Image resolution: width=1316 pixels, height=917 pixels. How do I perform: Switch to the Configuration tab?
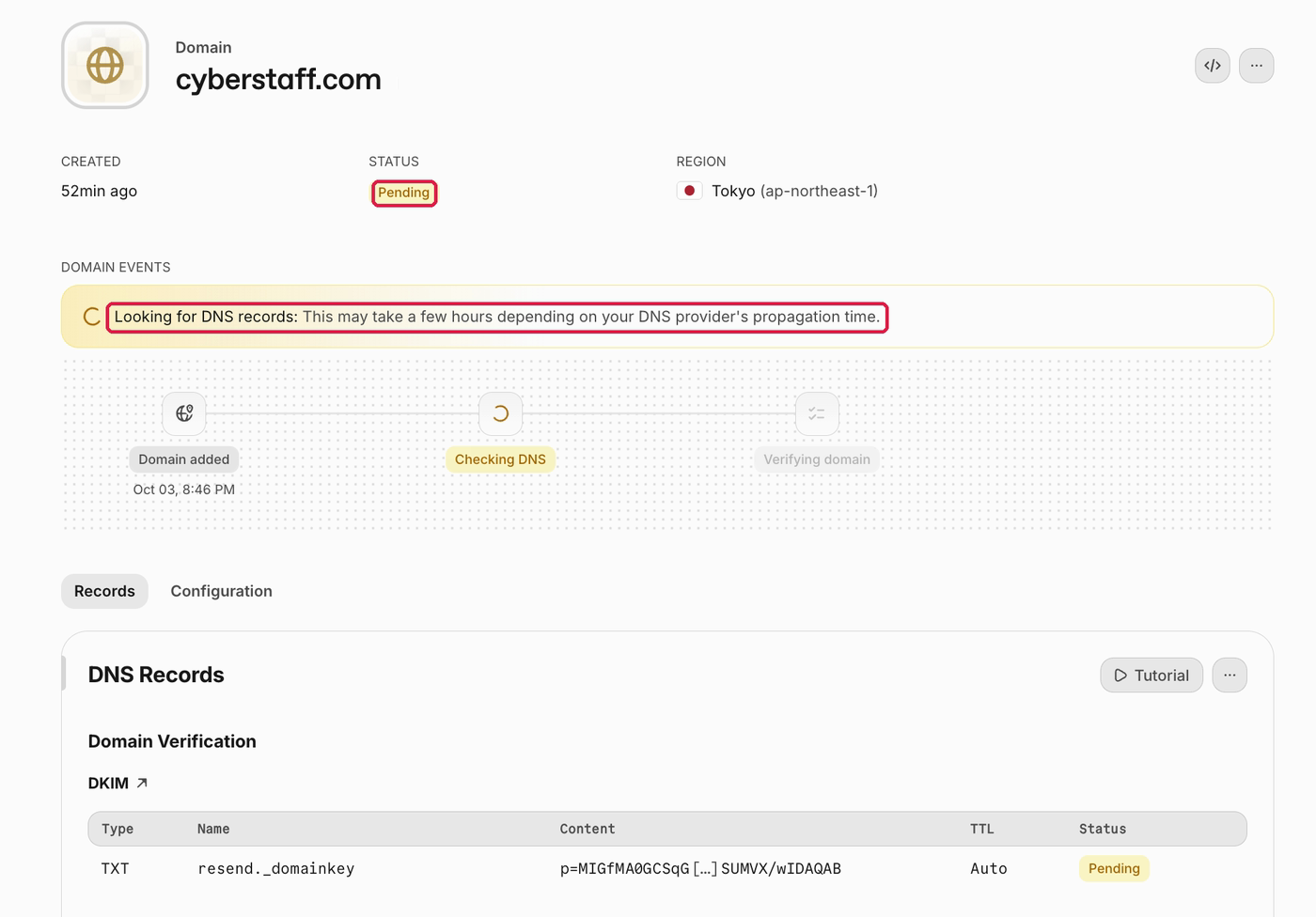pyautogui.click(x=222, y=591)
